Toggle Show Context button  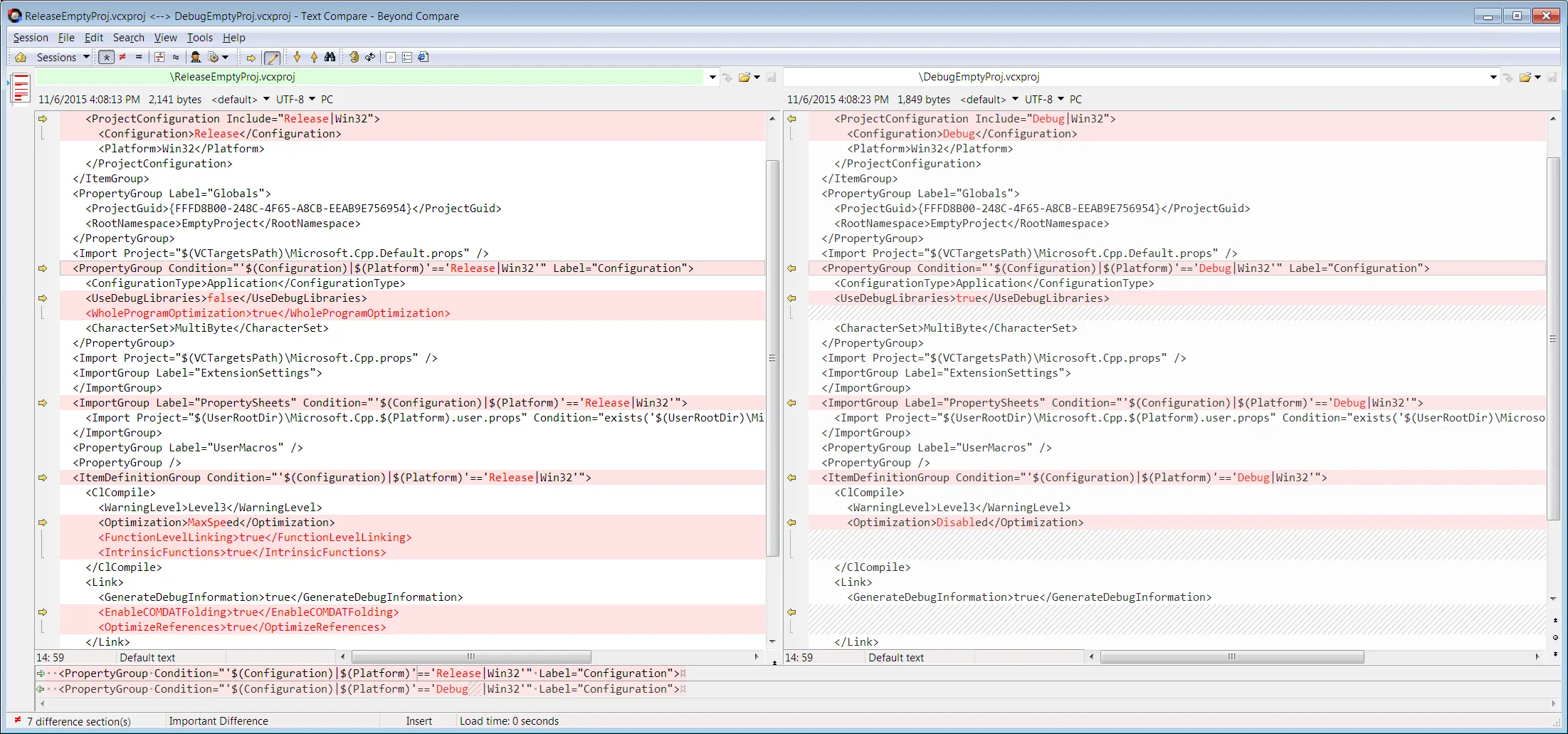(x=159, y=57)
